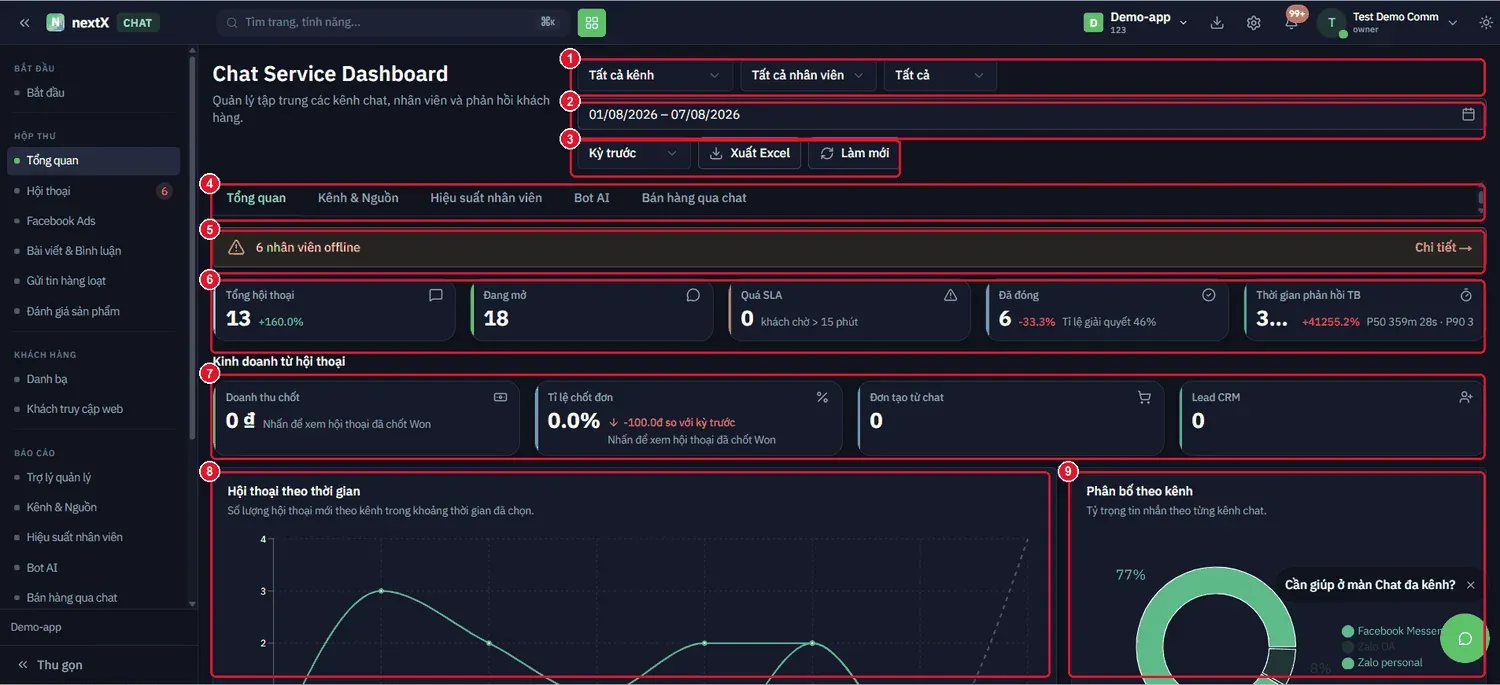Screen dimensions: 1500x685
Task: Open Trợ lý quản lý sidebar item
Action: [x=93, y=477]
